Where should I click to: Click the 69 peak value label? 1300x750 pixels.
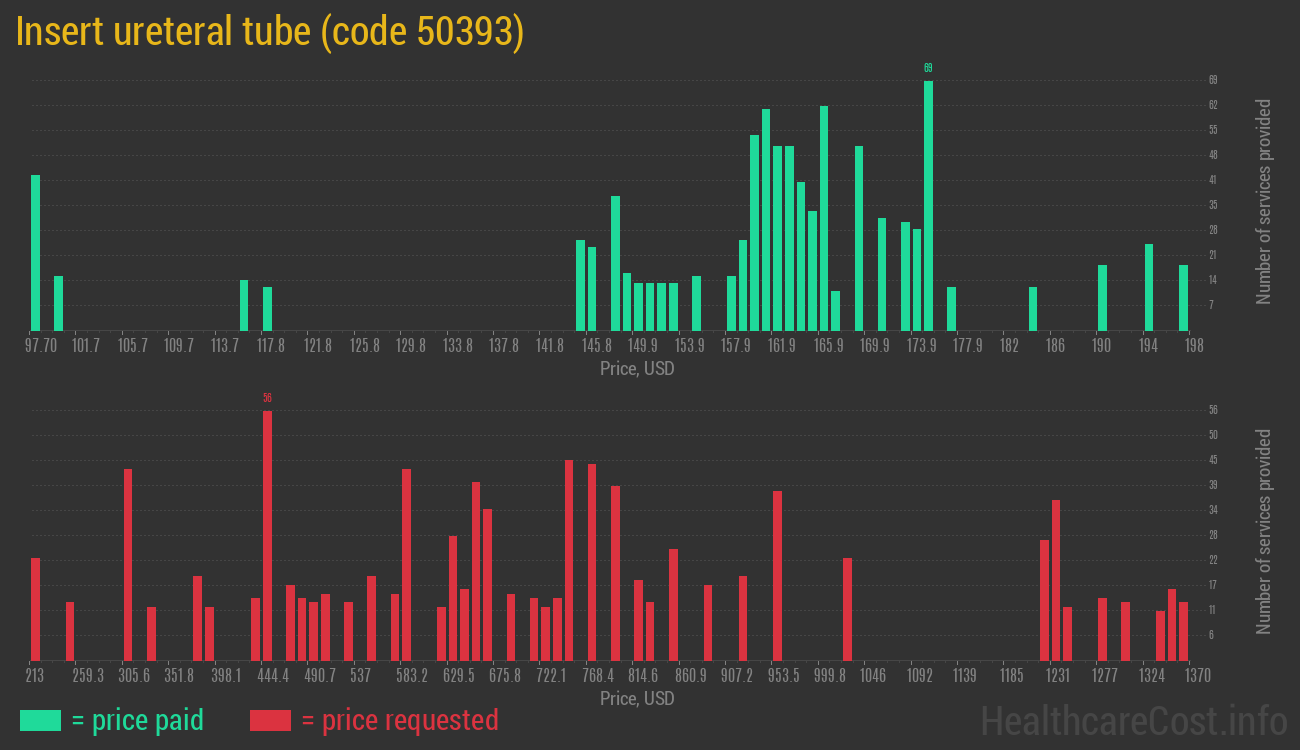928,68
